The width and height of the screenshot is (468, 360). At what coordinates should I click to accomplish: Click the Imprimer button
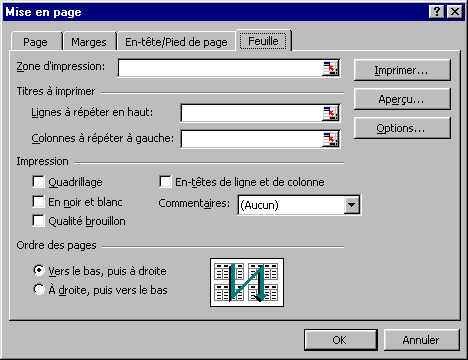[402, 70]
